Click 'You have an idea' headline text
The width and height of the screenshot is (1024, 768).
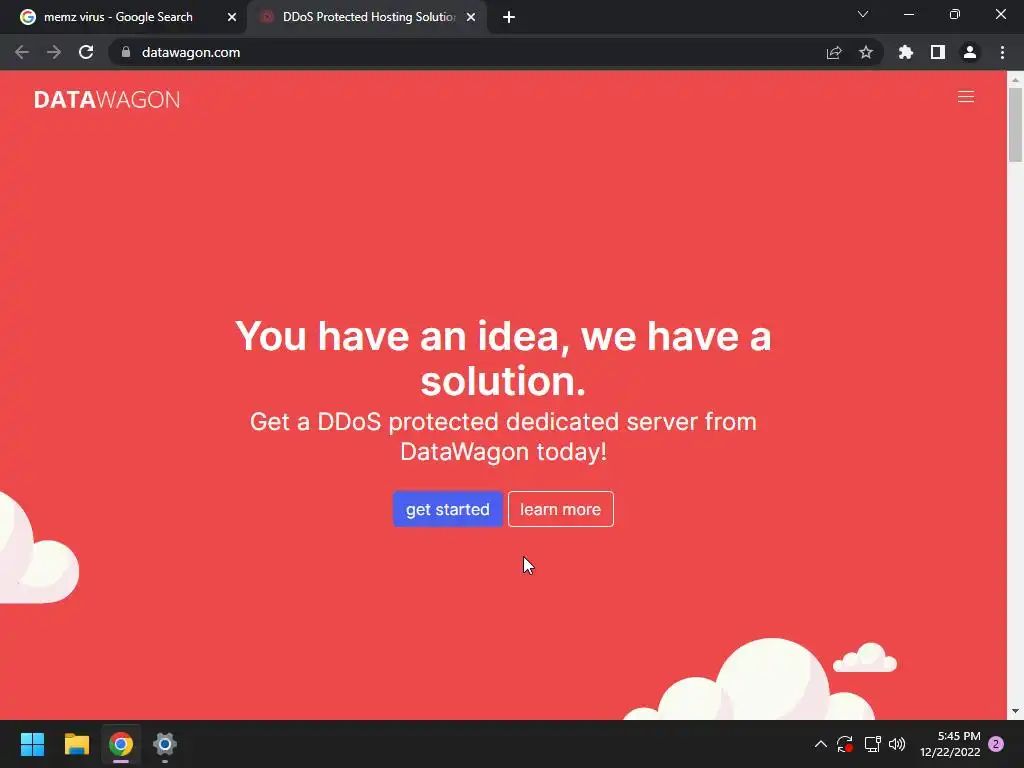(503, 358)
